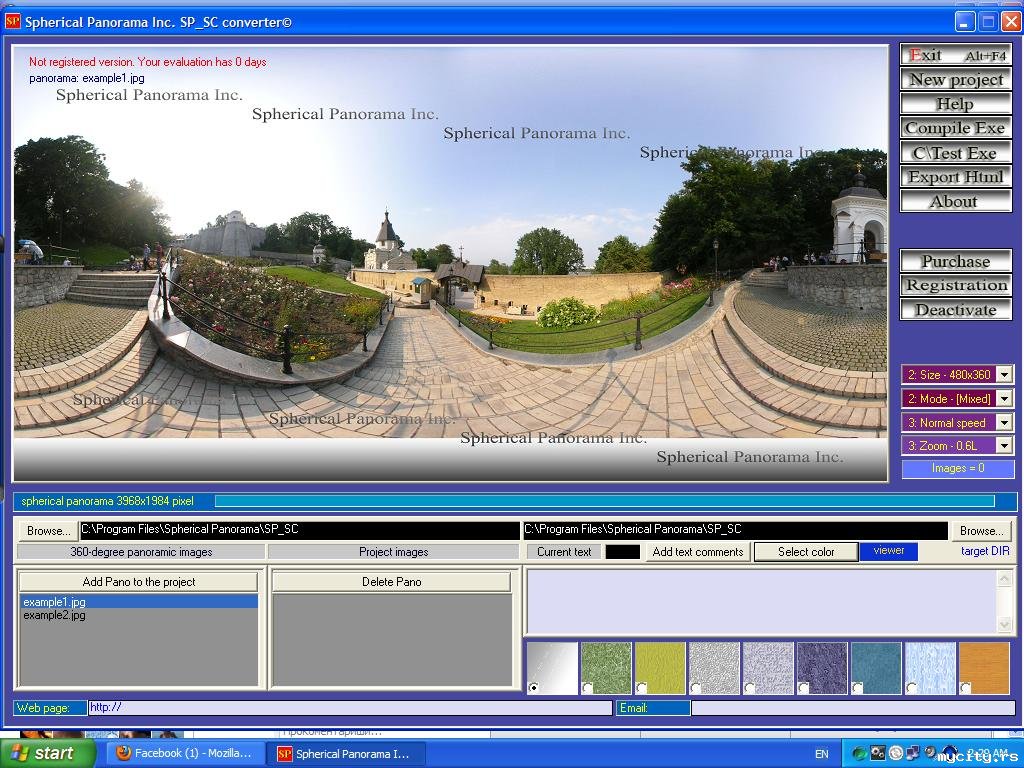Click the Delete Pano button
1024x768 pixels.
[x=391, y=581]
